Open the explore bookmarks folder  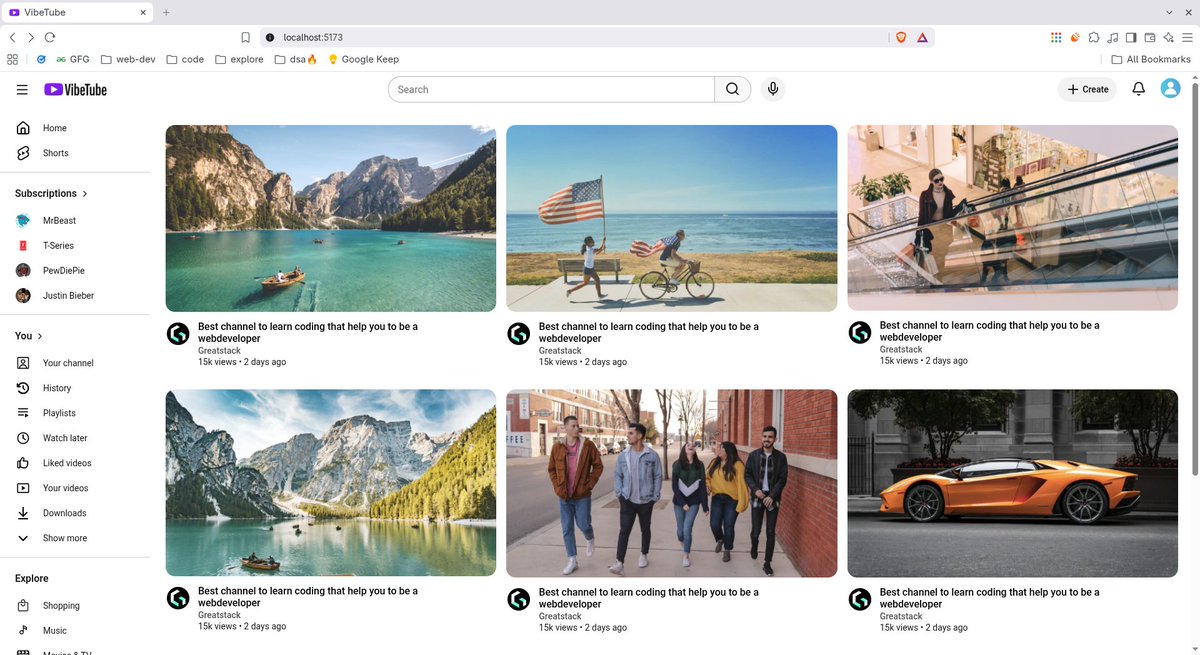pos(239,59)
